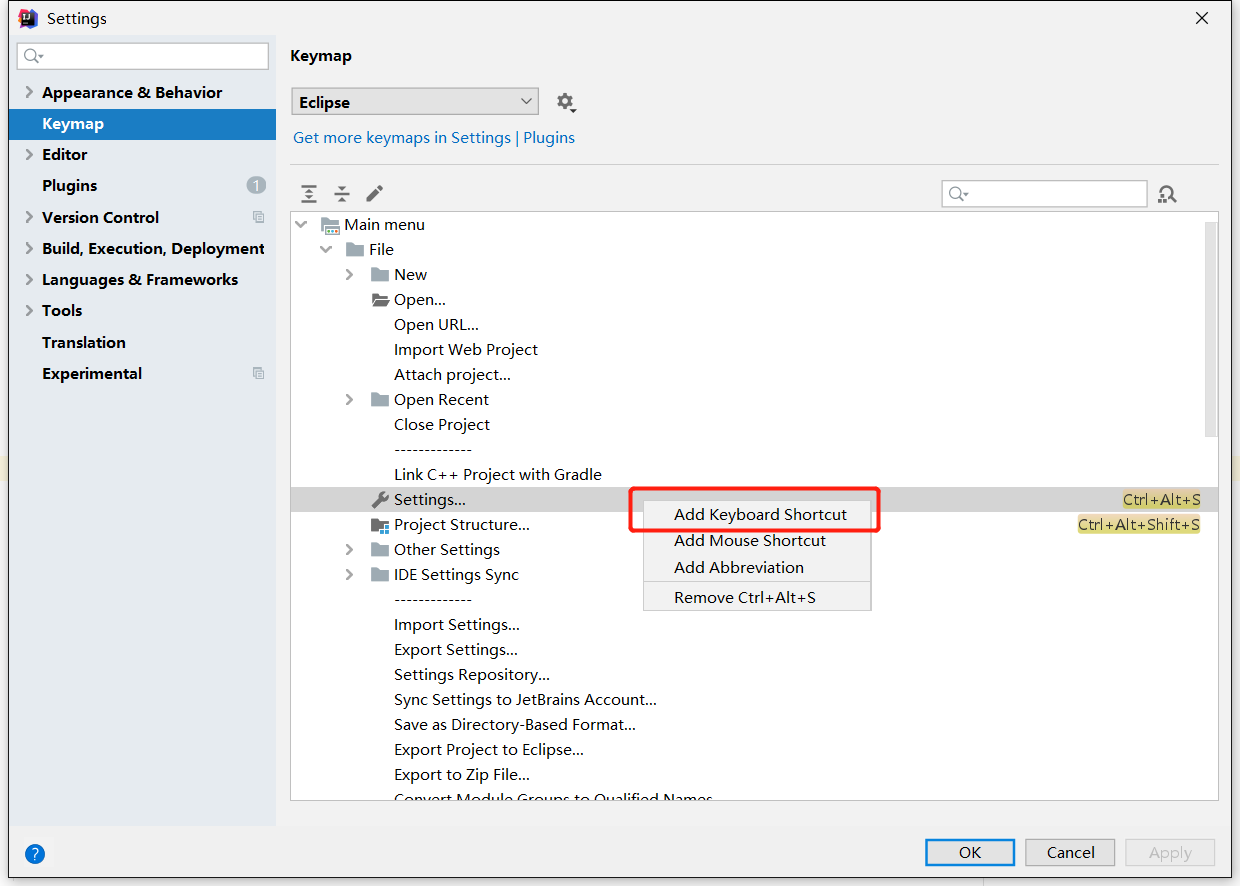Select Link C++ Project with Gradle row

[754, 475]
